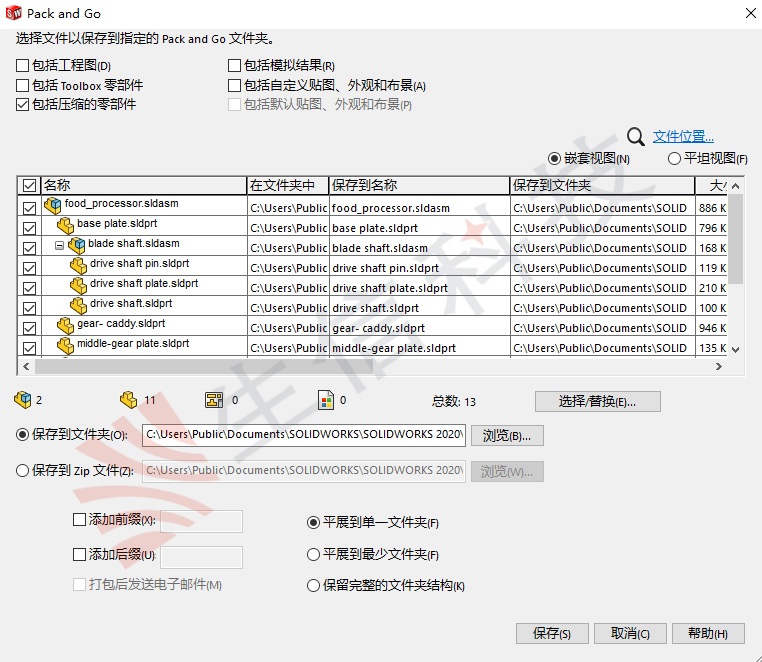Click the food_processor.sldasm assembly icon
The height and width of the screenshot is (662, 762).
click(52, 206)
